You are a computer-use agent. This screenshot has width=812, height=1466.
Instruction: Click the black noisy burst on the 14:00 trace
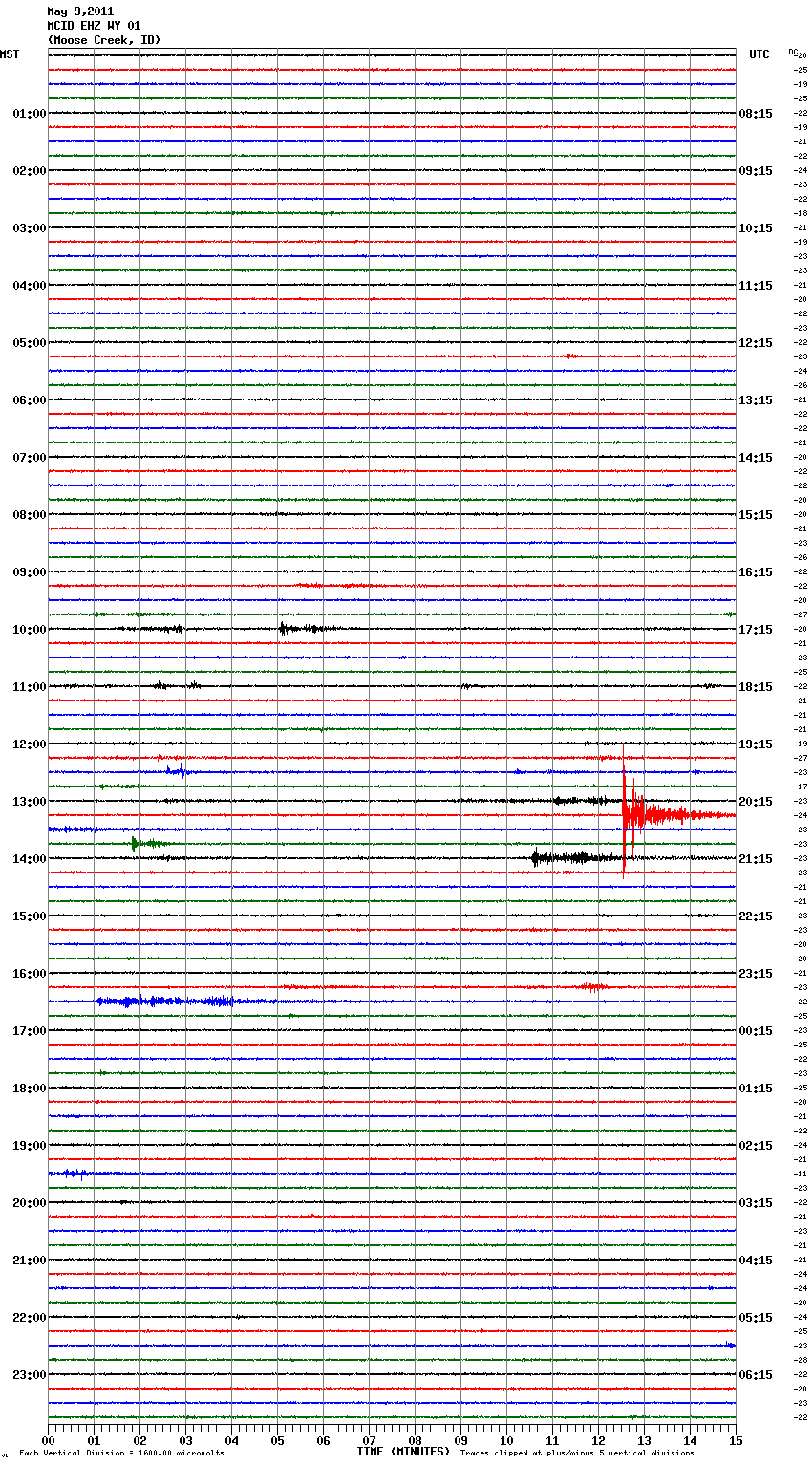pos(578,858)
